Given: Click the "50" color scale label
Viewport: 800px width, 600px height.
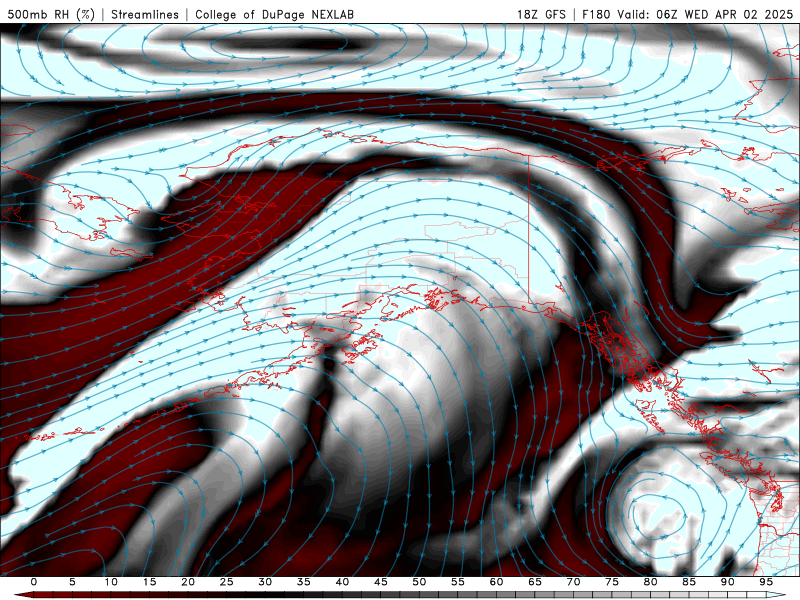Looking at the screenshot, I should (x=419, y=582).
